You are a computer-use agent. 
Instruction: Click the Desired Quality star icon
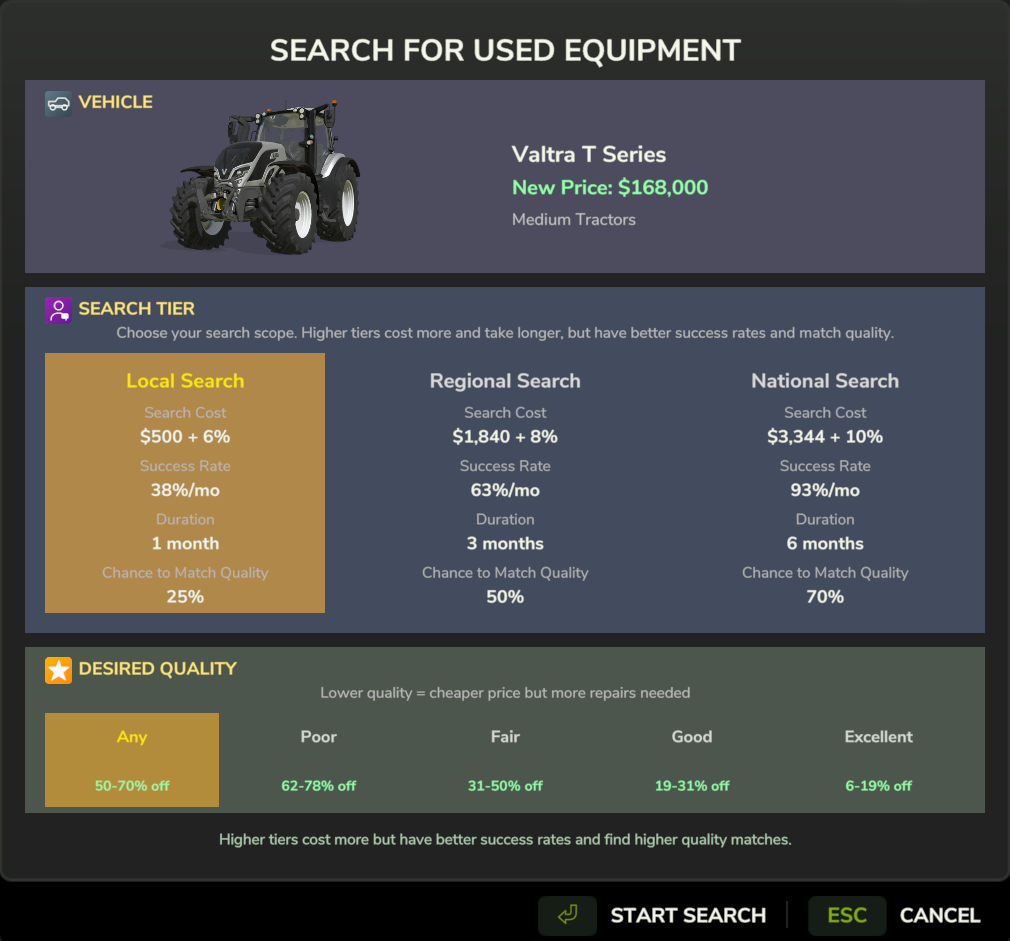click(x=57, y=670)
